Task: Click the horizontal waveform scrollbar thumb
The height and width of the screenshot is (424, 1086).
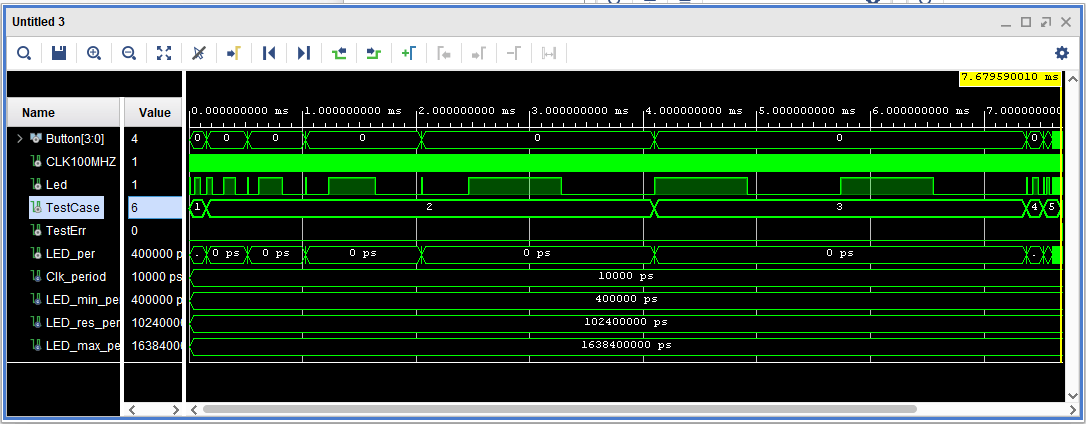Action: coord(560,409)
